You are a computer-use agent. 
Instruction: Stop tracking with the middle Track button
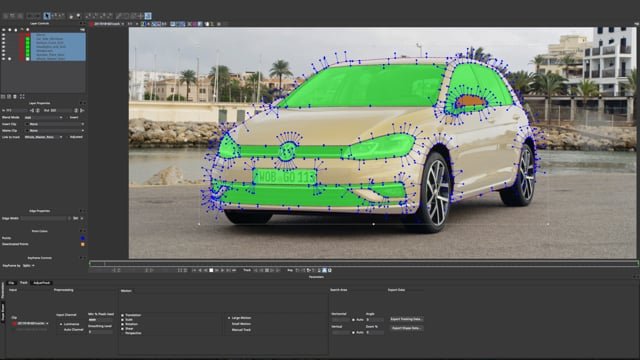tap(267, 270)
